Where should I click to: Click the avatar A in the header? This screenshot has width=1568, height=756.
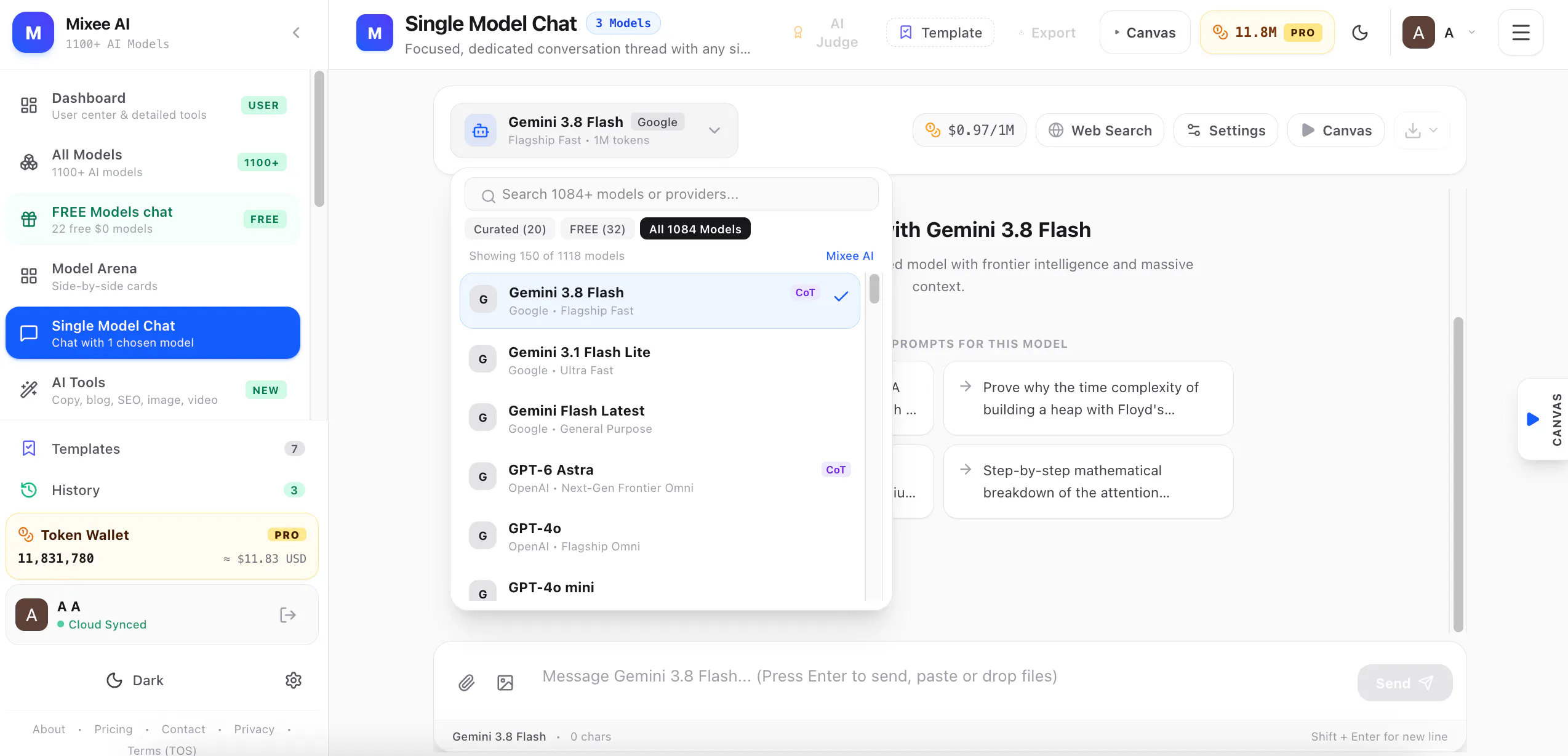pos(1418,33)
